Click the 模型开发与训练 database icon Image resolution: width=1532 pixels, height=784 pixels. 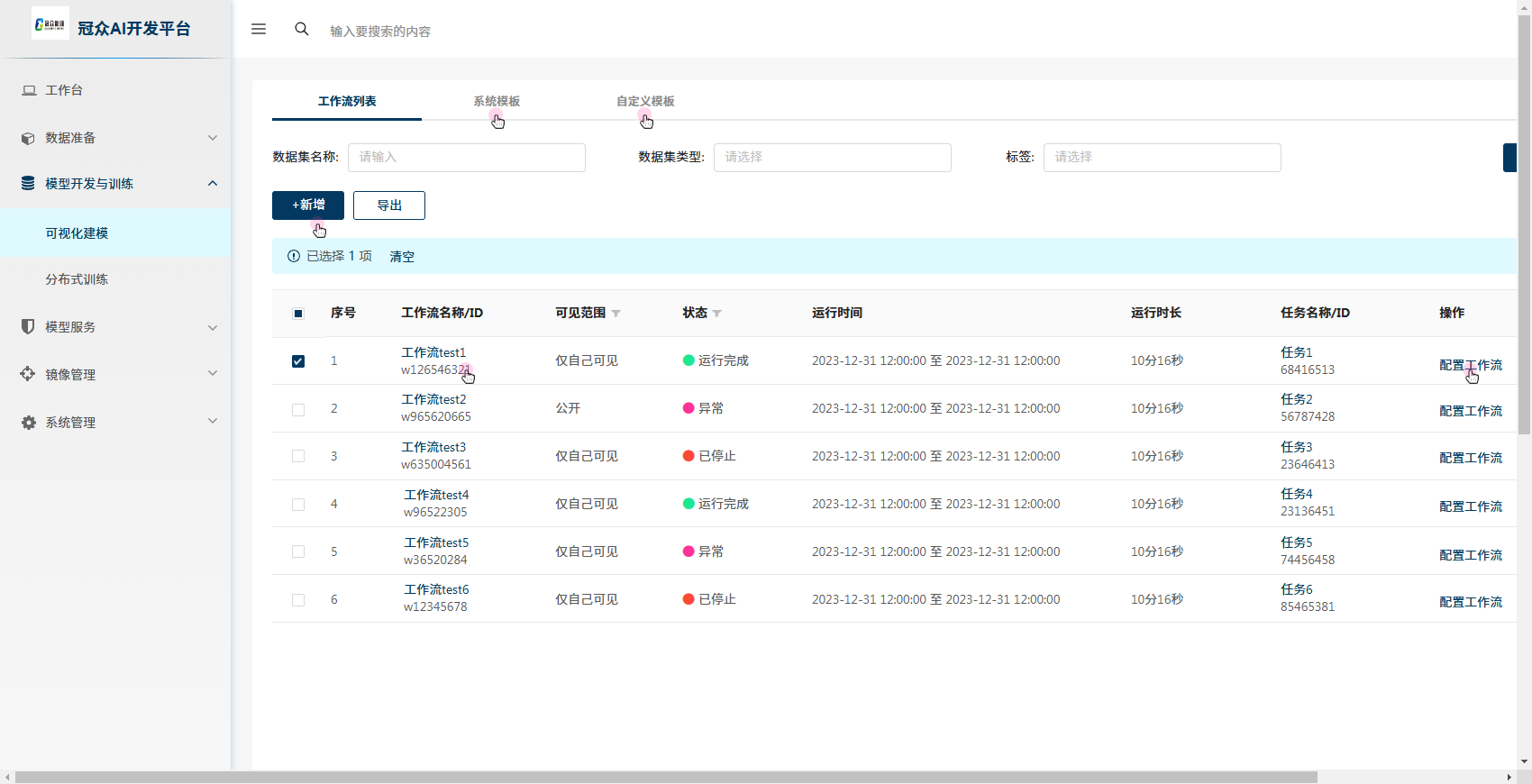(x=28, y=183)
